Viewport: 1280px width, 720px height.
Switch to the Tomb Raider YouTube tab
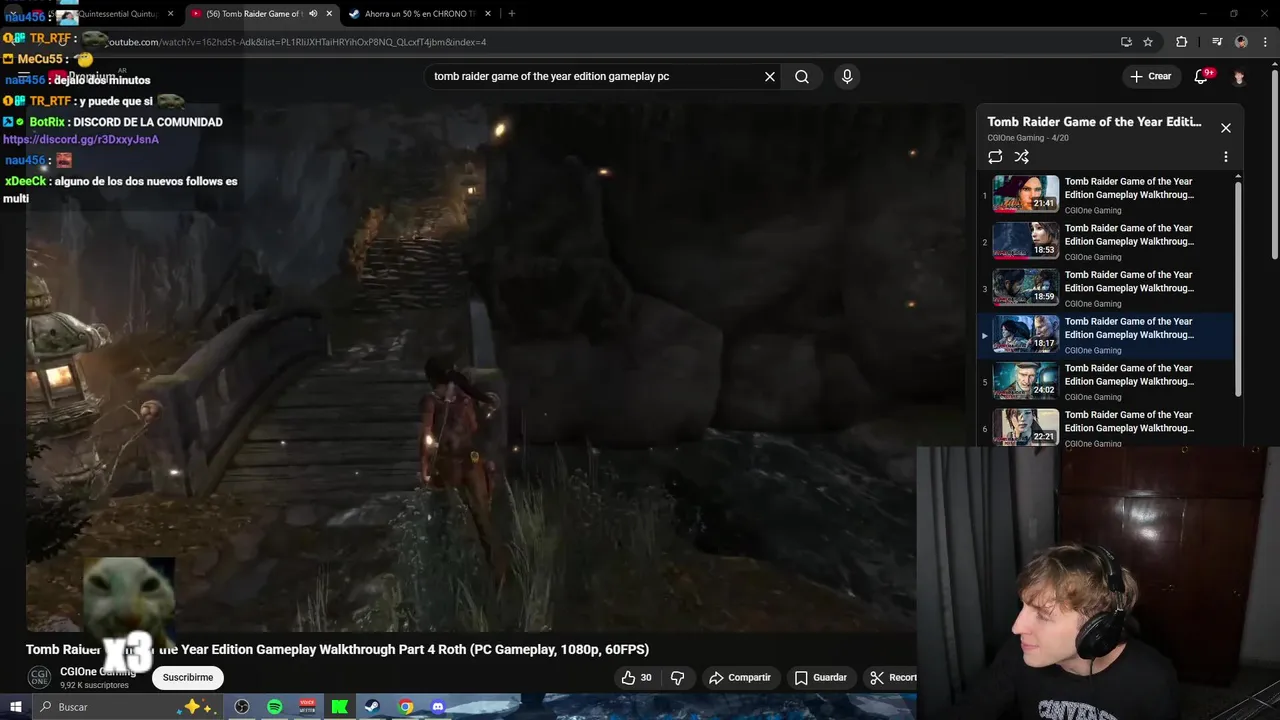point(255,14)
